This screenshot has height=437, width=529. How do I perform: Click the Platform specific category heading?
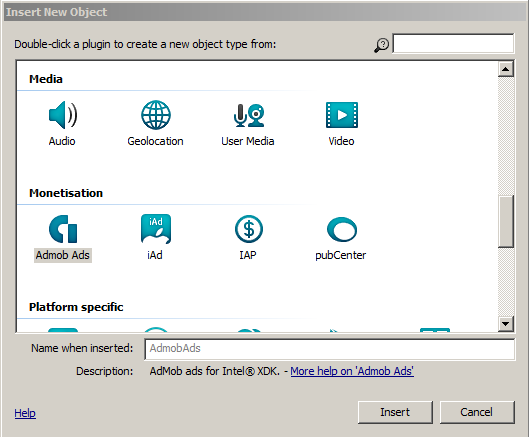point(76,307)
